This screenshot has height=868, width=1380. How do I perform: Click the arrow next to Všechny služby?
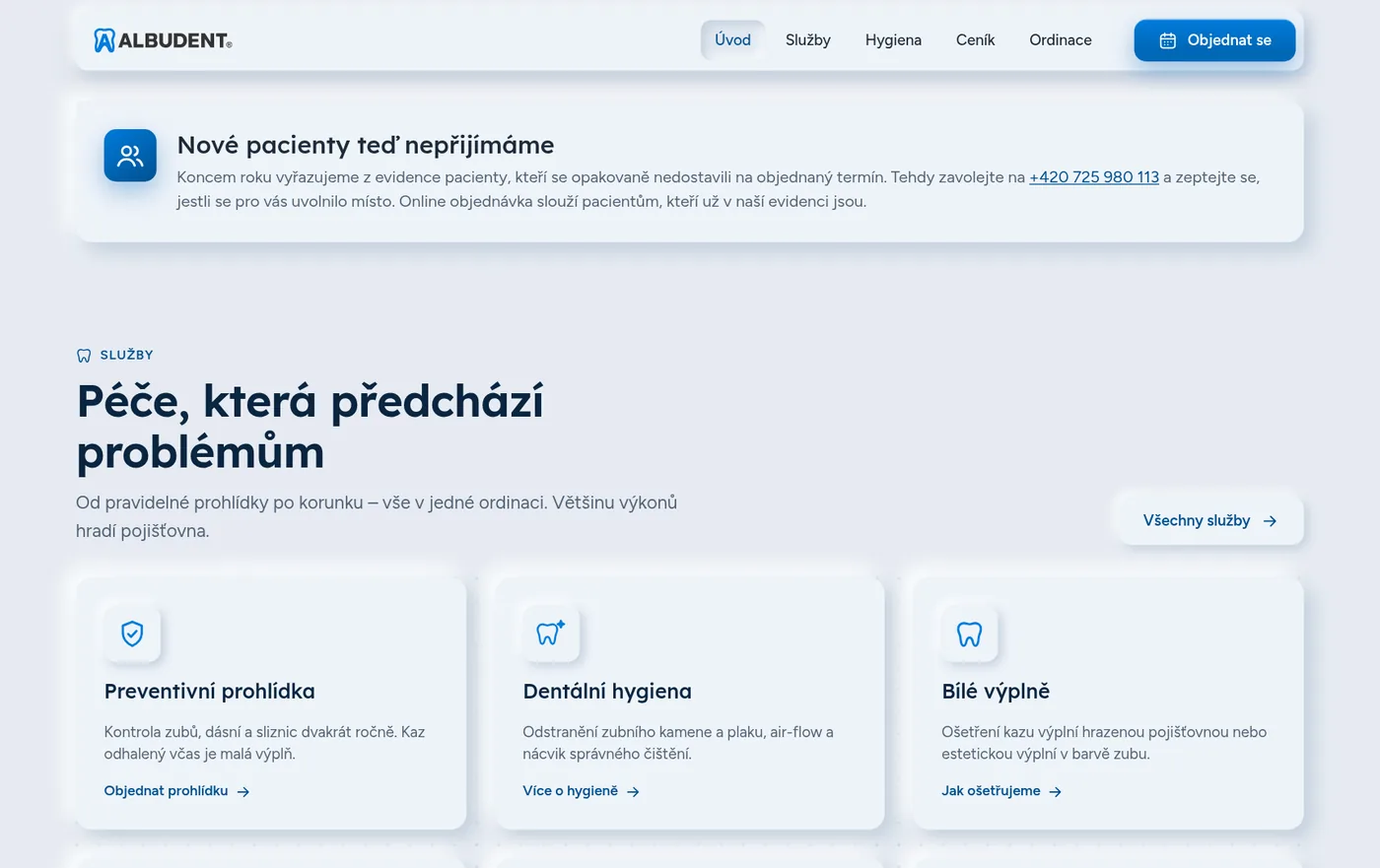coord(1271,521)
